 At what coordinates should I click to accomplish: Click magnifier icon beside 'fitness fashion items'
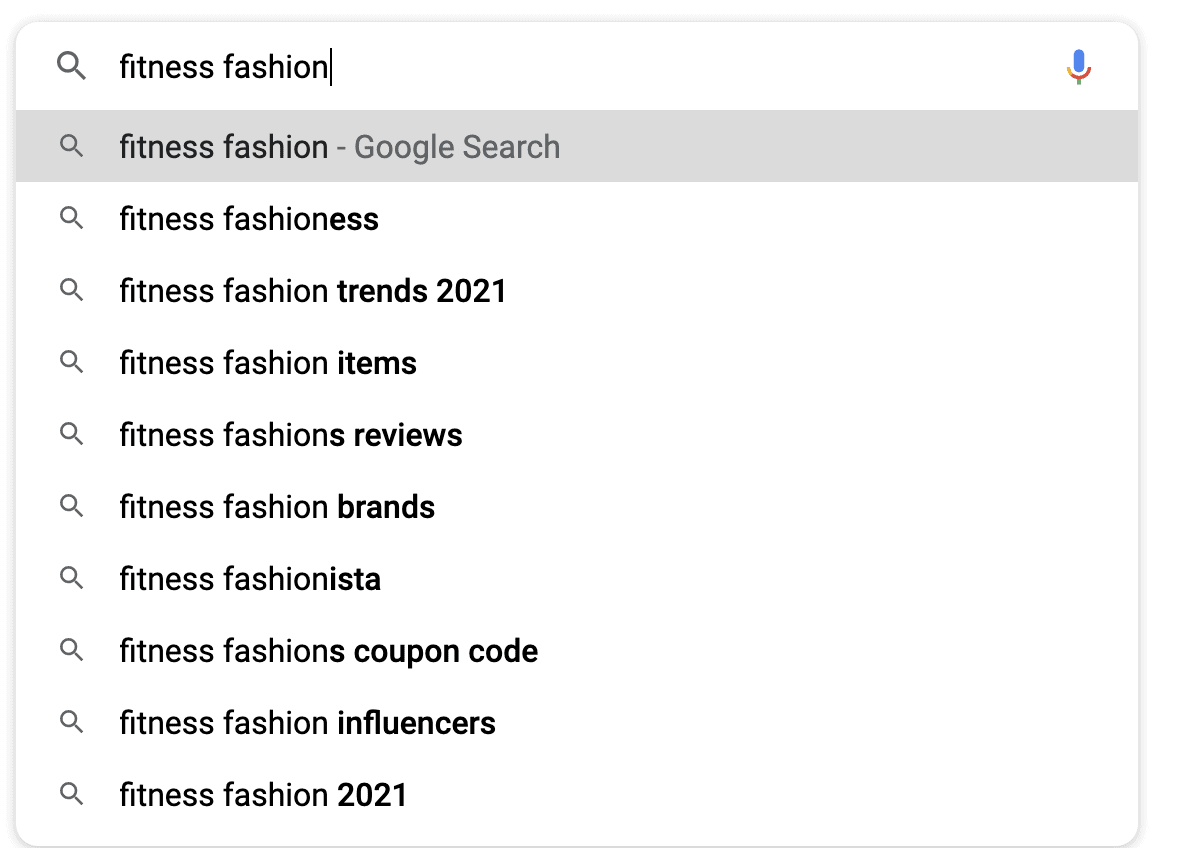71,362
